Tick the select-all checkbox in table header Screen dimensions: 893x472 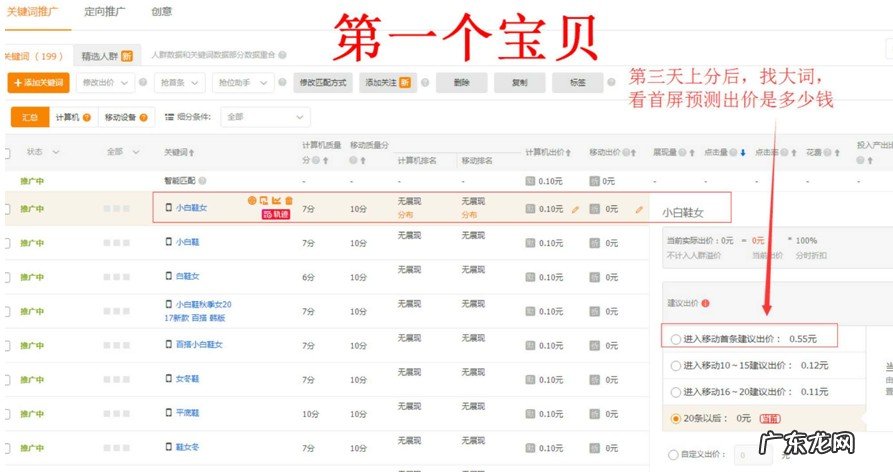(x=7, y=153)
